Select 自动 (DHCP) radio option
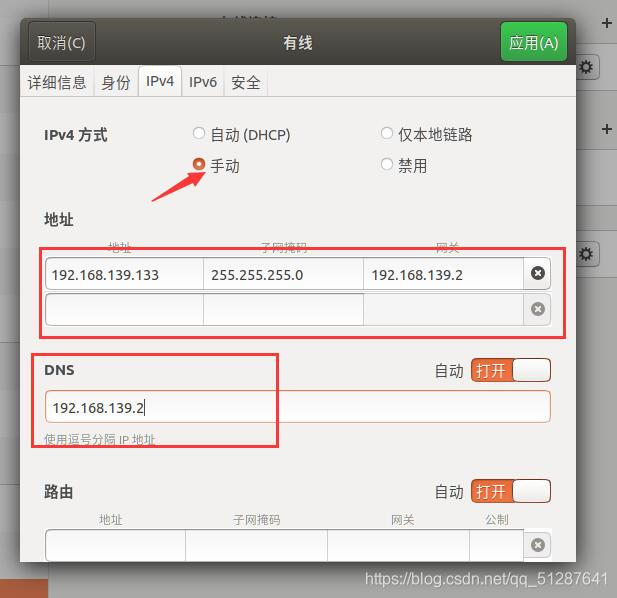 242,134
